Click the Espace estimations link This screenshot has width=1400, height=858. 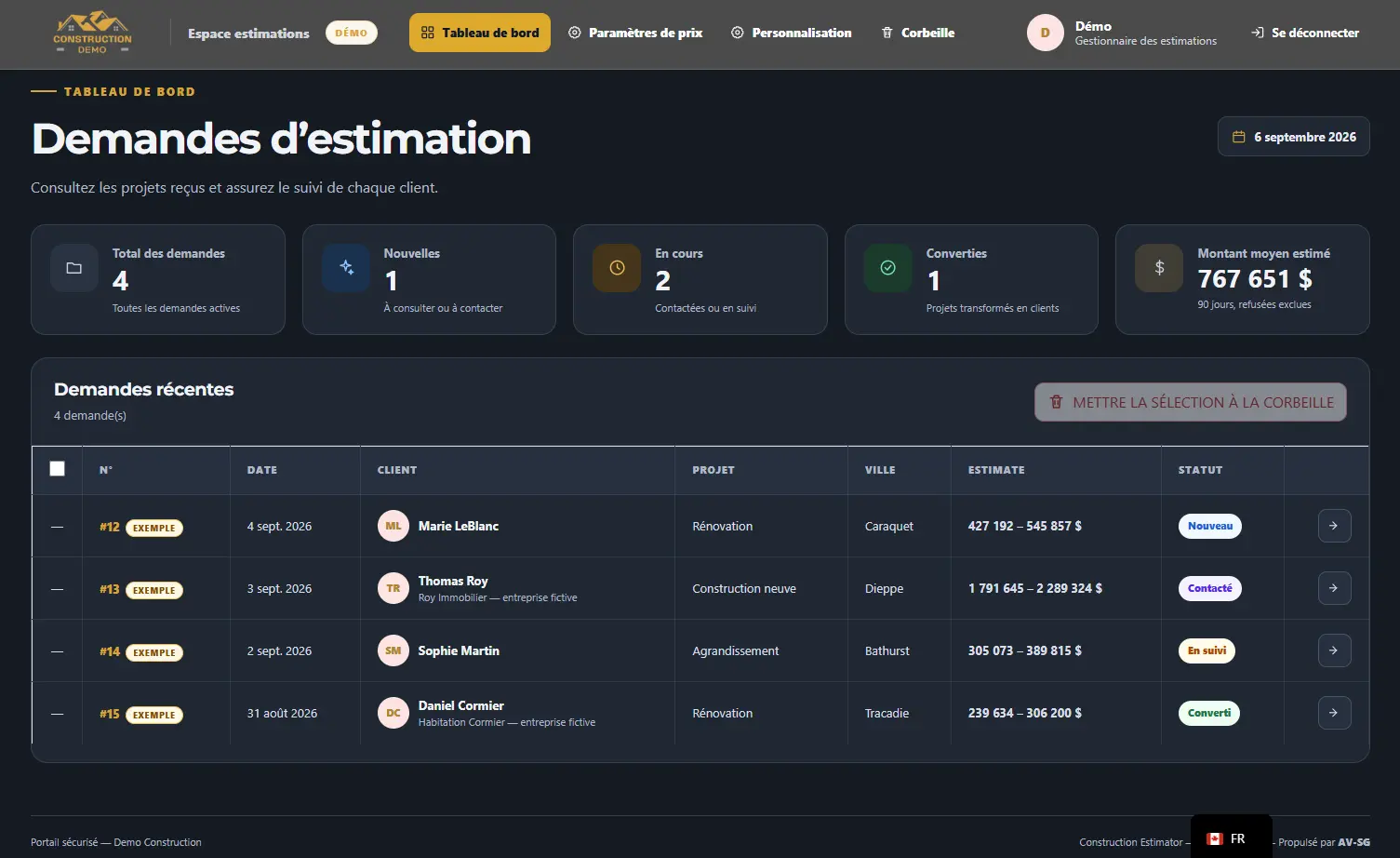(248, 34)
